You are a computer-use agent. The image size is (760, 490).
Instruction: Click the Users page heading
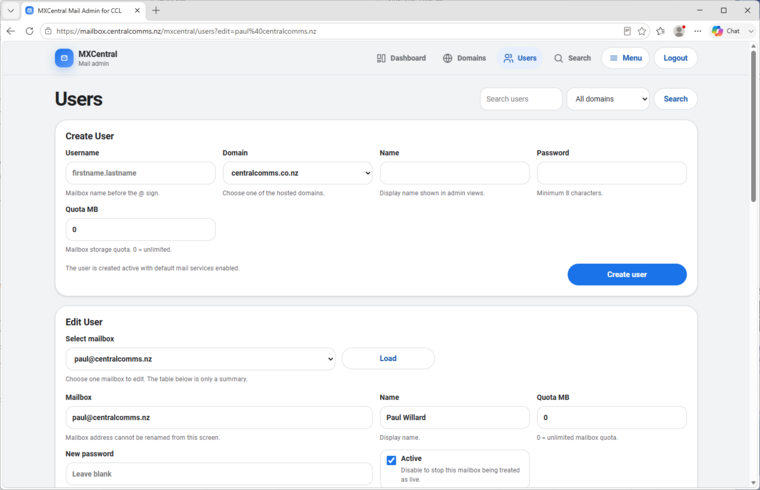pyautogui.click(x=79, y=99)
